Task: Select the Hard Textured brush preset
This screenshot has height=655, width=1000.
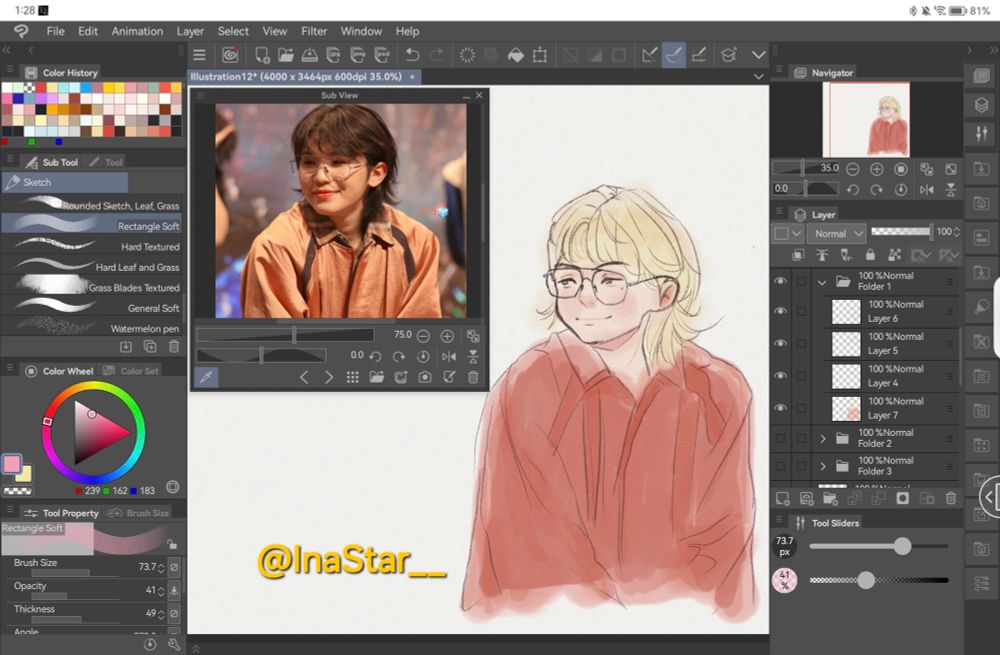Action: [95, 247]
